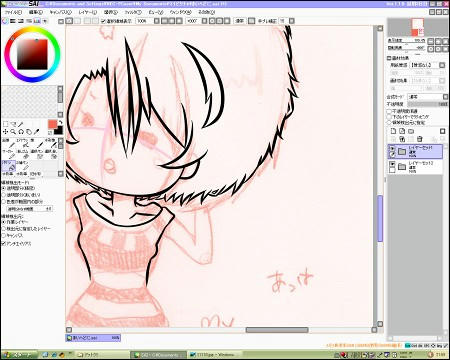This screenshot has height=360, width=450.
Task: Open the layer blending mode dropdown
Action: click(x=428, y=97)
